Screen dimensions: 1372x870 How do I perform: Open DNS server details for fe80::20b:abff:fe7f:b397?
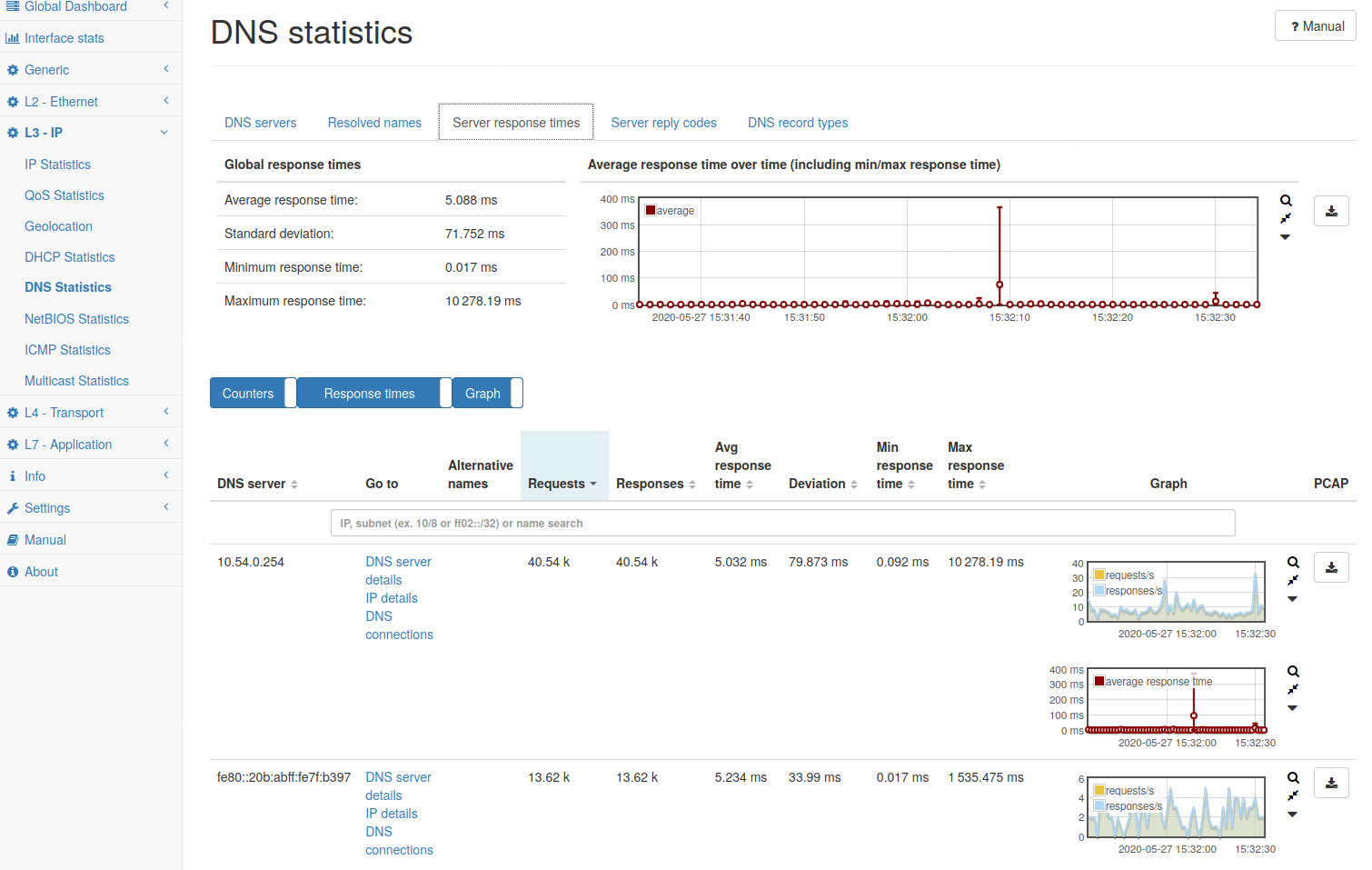click(x=398, y=786)
